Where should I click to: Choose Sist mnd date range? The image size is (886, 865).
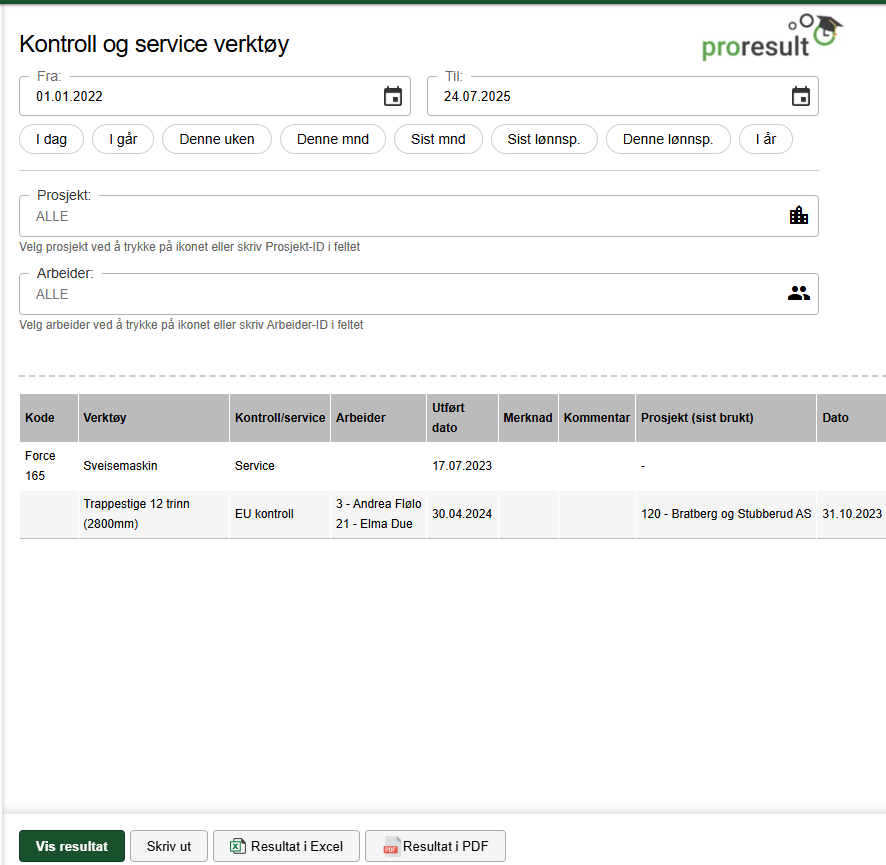(x=438, y=139)
